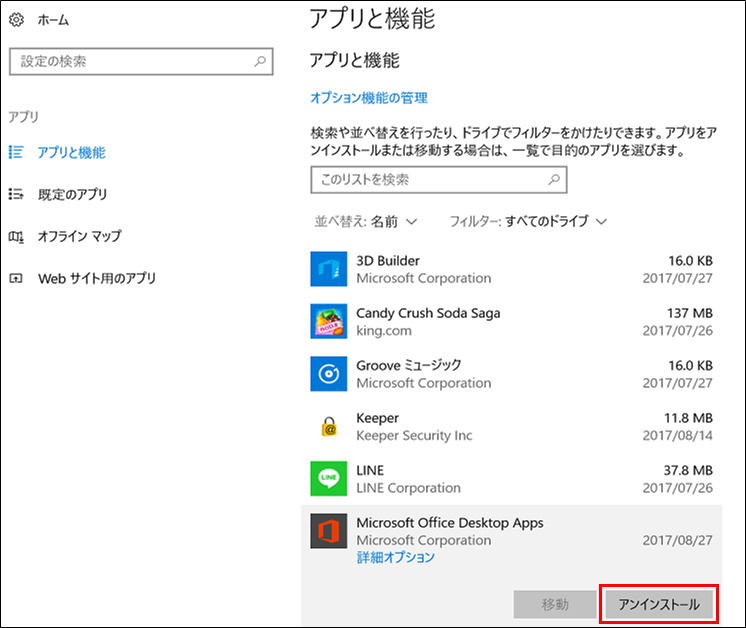Click the Candy Crush Soda Saga icon

pos(329,322)
